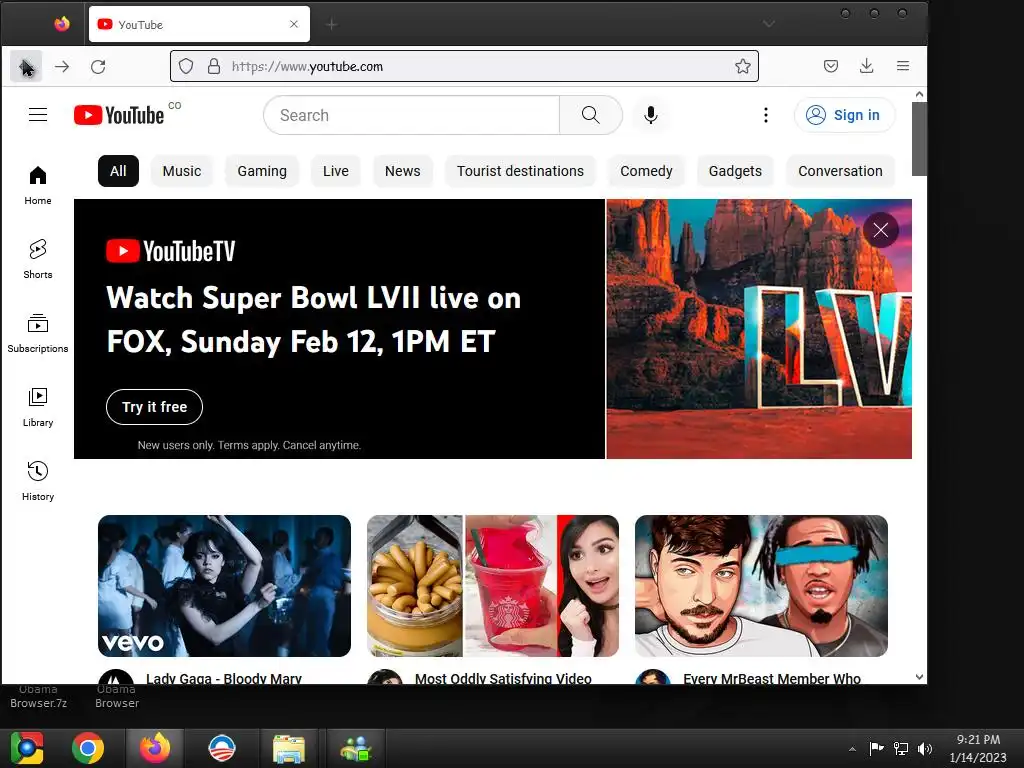Screen dimensions: 1024x768
Task: Select the Conversation filter chip
Action: click(x=840, y=171)
